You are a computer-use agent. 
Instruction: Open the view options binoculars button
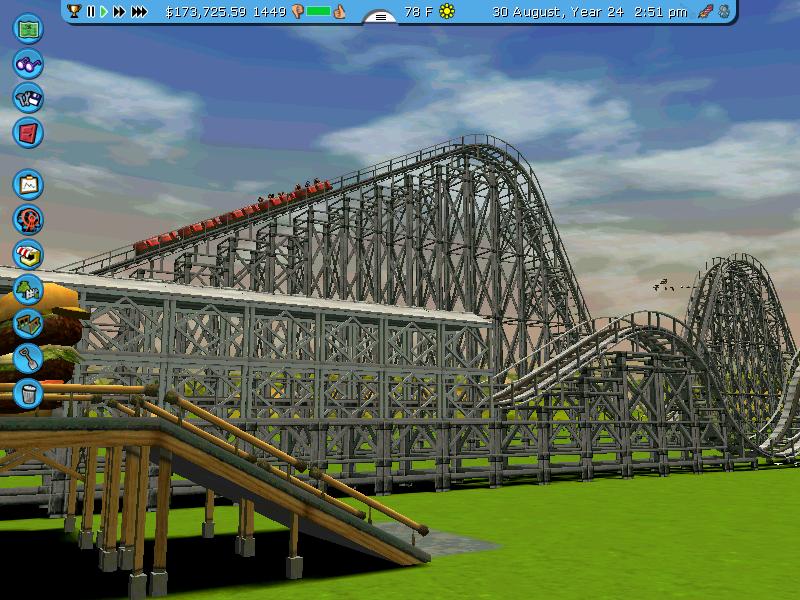tap(28, 64)
